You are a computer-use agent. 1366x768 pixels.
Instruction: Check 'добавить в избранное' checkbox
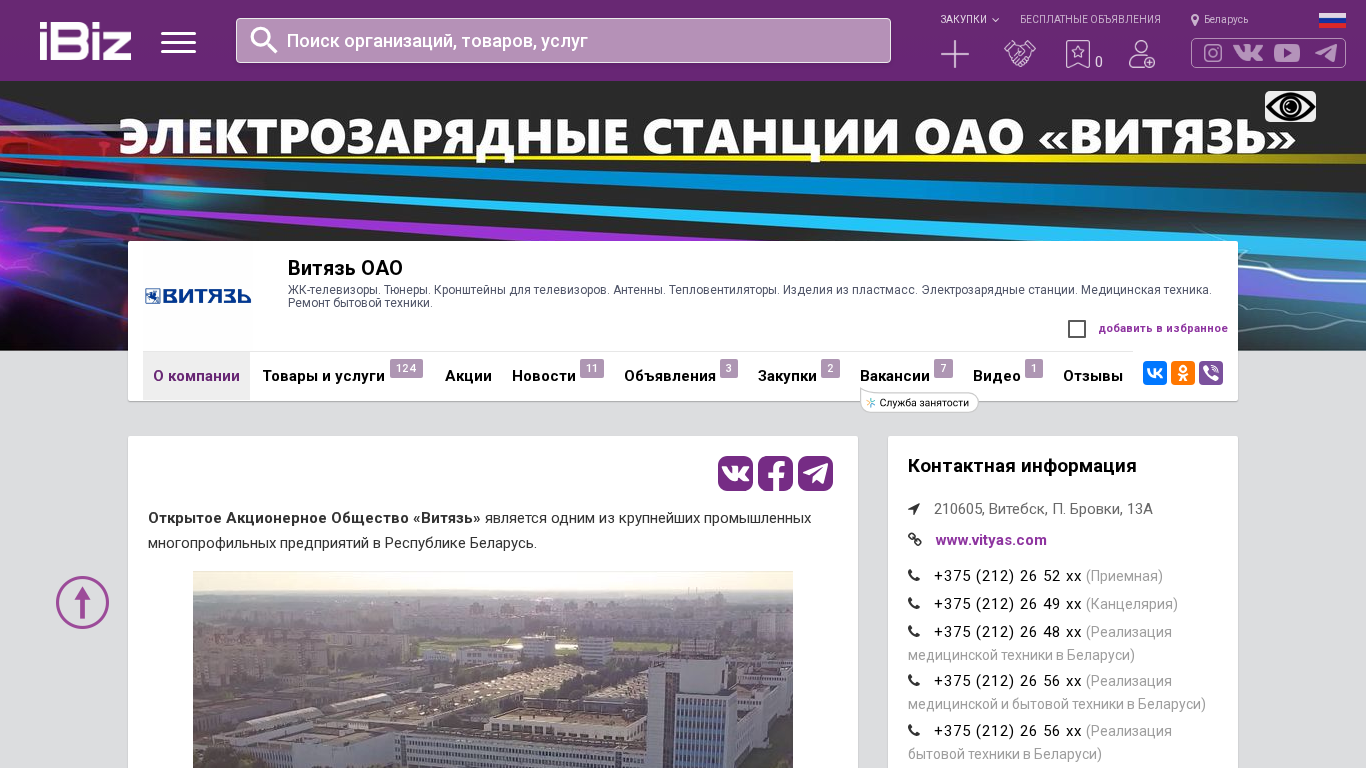[x=1077, y=329]
